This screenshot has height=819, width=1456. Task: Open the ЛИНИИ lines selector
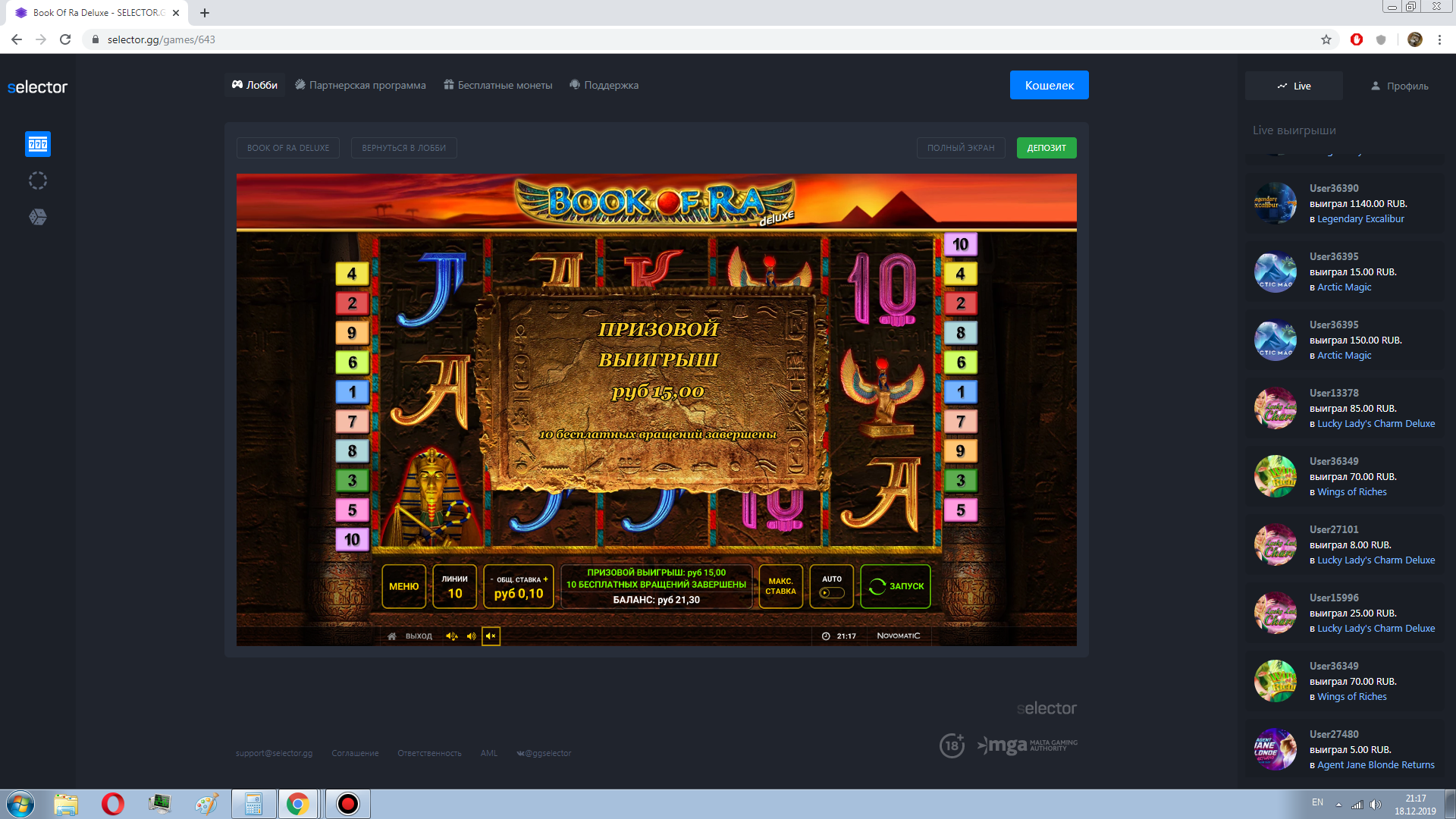click(x=455, y=586)
